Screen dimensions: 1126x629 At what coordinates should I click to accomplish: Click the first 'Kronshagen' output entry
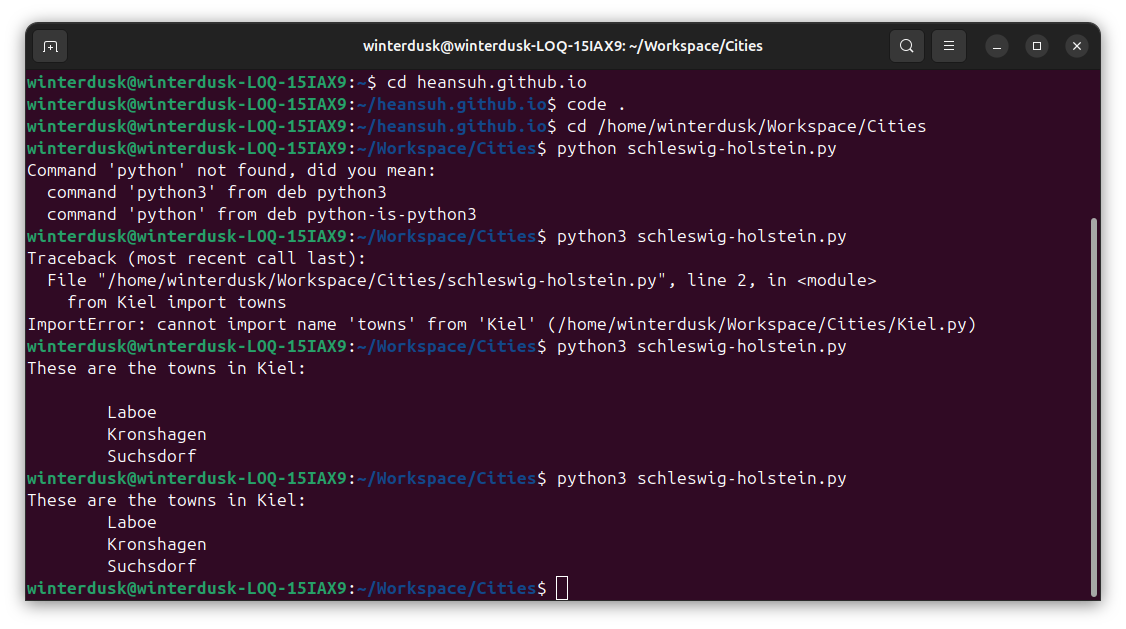click(157, 434)
